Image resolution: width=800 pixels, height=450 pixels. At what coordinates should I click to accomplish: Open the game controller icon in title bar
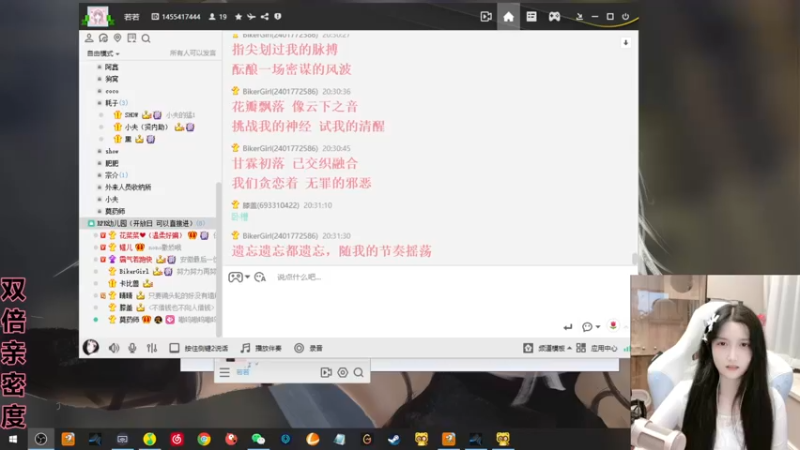click(x=554, y=17)
